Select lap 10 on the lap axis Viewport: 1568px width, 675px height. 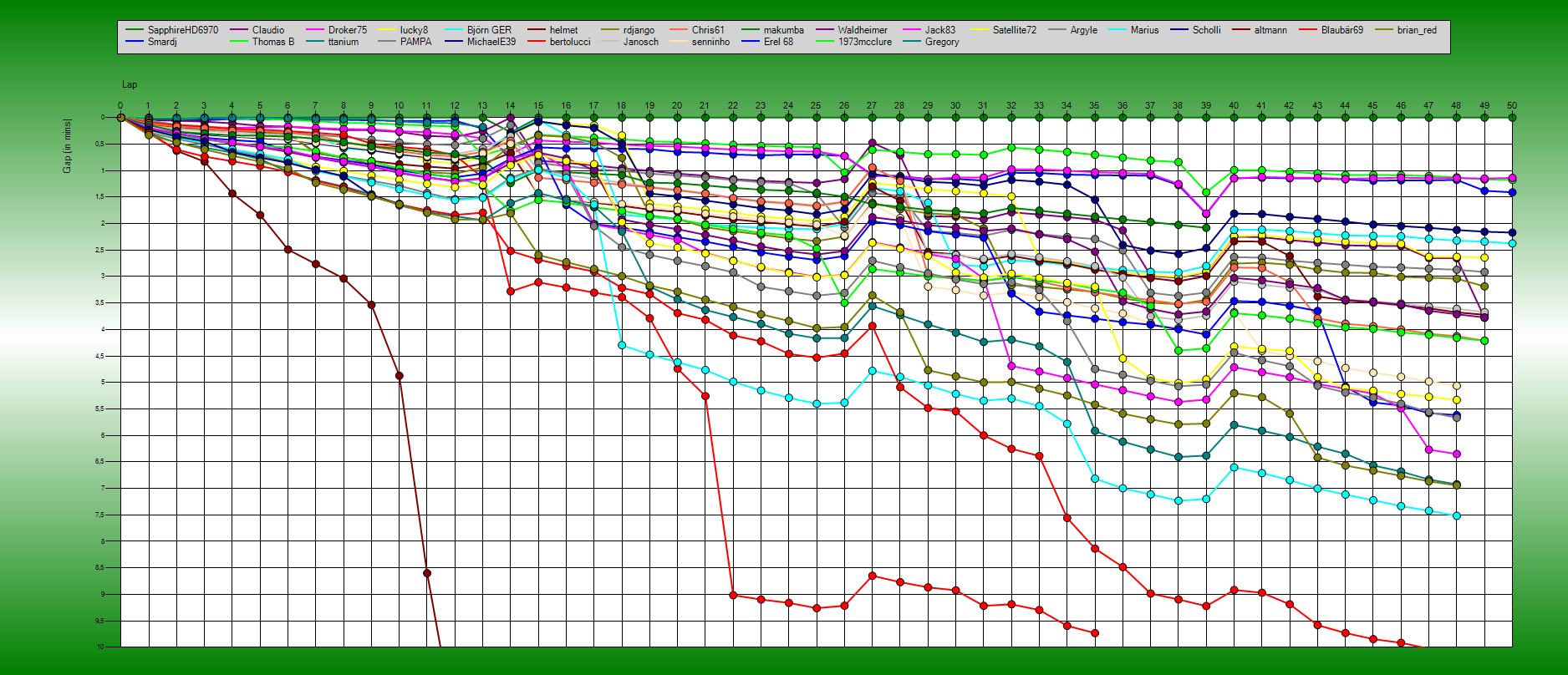(x=399, y=106)
